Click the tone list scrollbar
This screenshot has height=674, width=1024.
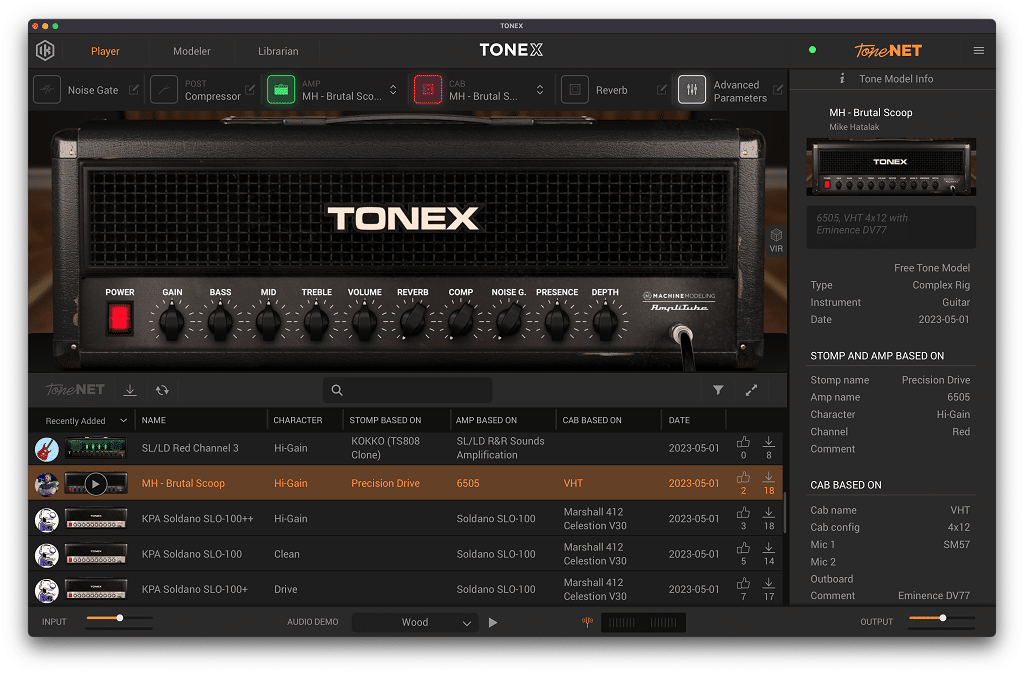(x=784, y=513)
